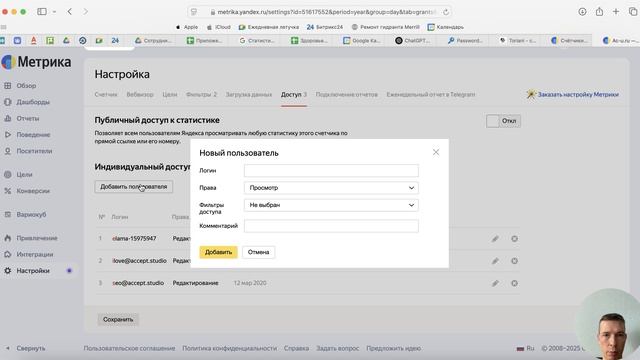Show Safari tab overview
Viewport: 640px width, 360px height.
pos(633,12)
